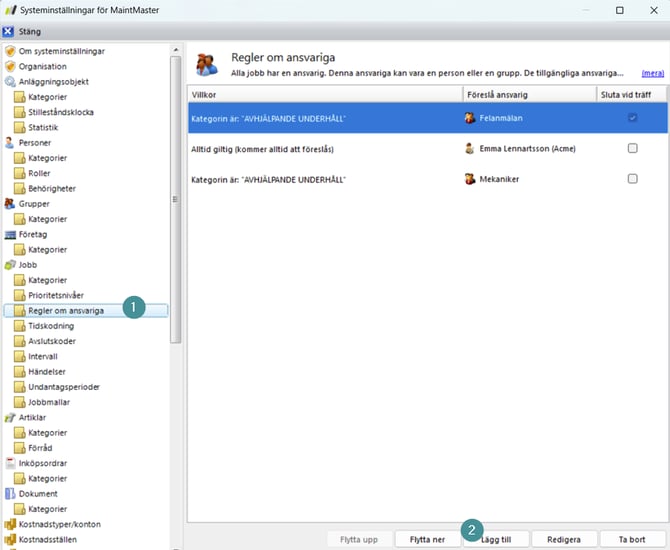670x550 pixels.
Task: Click the Redigera button
Action: 564,540
